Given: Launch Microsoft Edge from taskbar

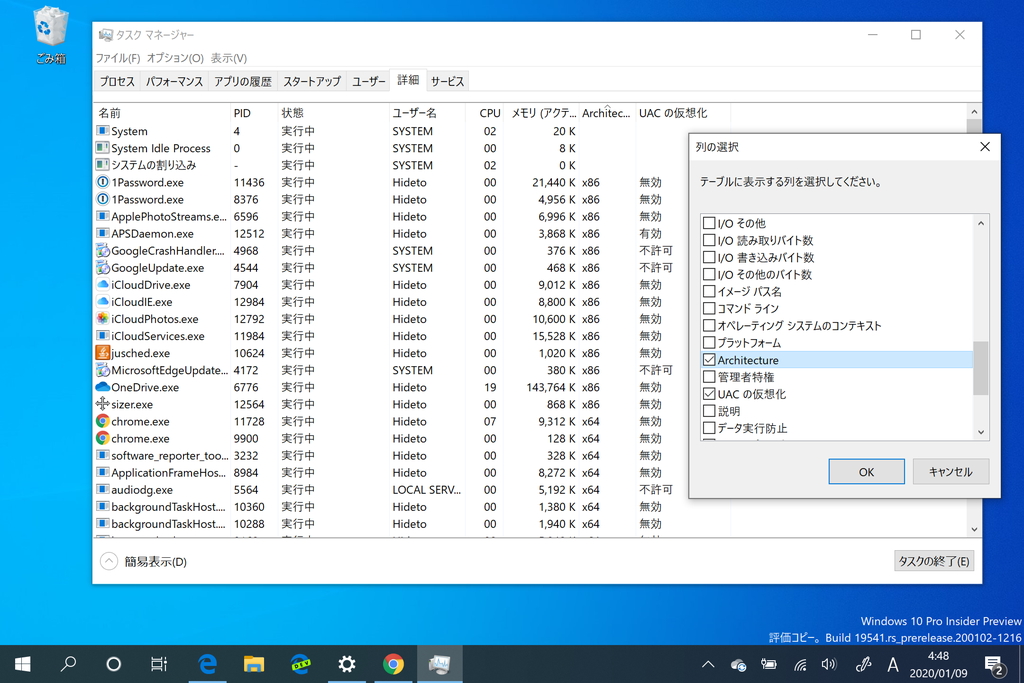Looking at the screenshot, I should (x=207, y=664).
